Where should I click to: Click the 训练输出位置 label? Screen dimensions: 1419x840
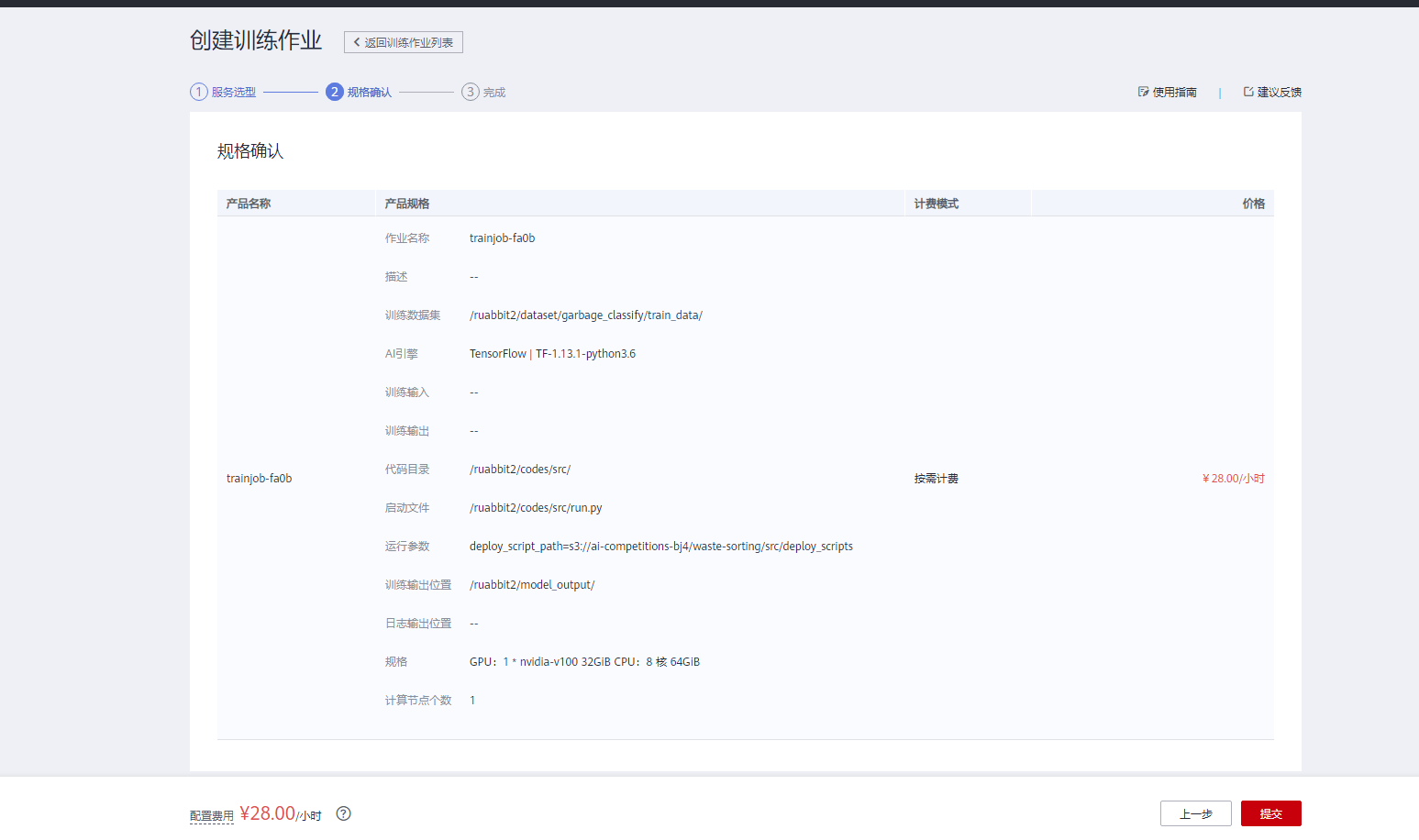(x=418, y=585)
